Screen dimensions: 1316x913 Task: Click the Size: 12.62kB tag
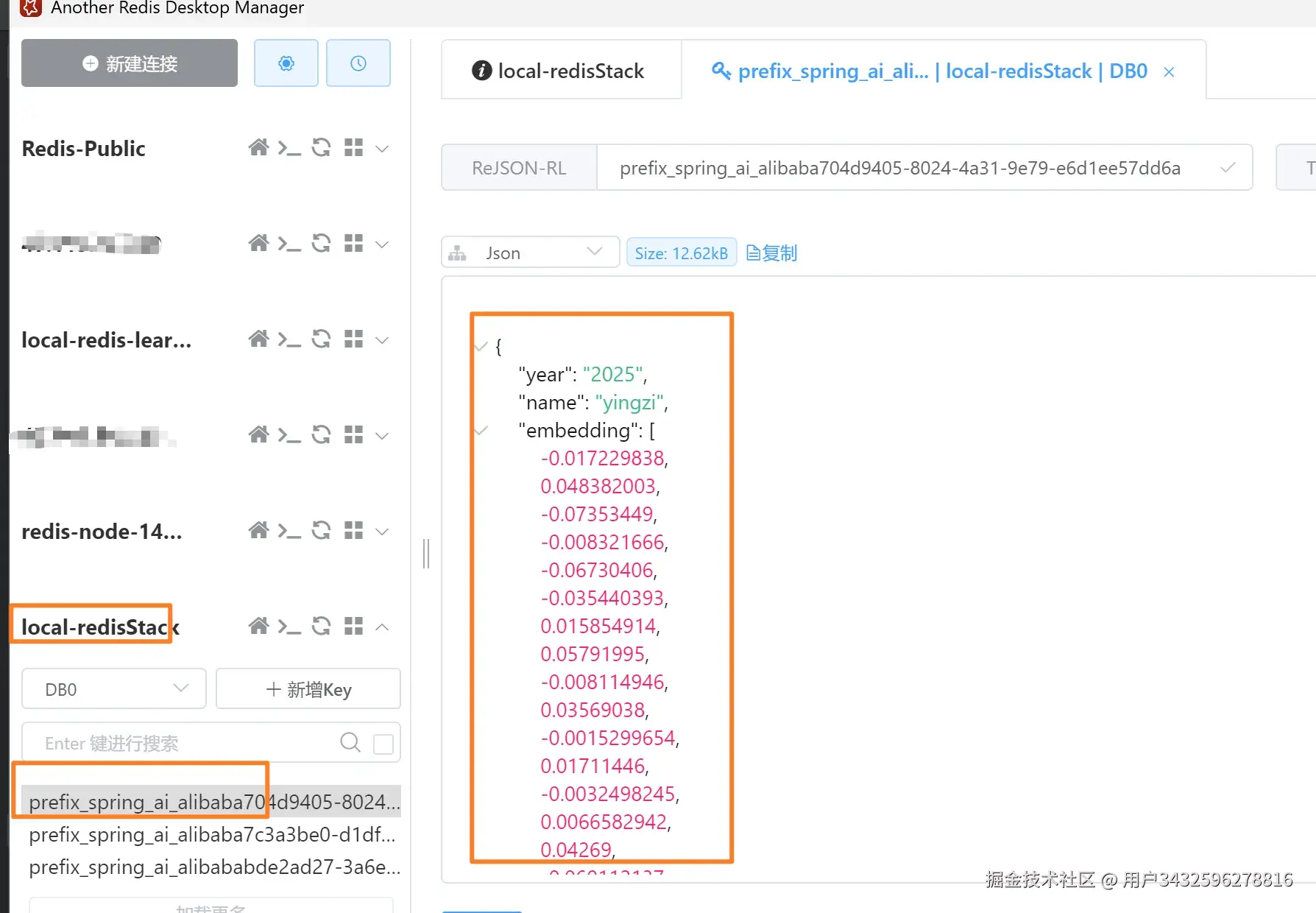[x=681, y=253]
